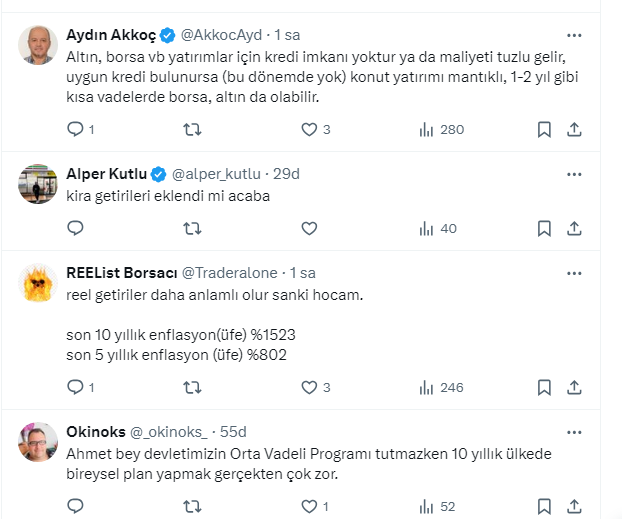Reply to Alper Kutlu's tweet
The height and width of the screenshot is (519, 622).
coord(75,228)
